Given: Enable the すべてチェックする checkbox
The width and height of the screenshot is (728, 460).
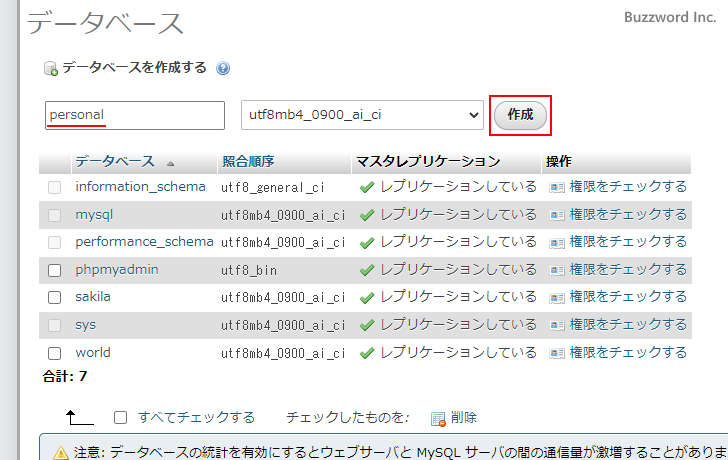Looking at the screenshot, I should (x=121, y=418).
